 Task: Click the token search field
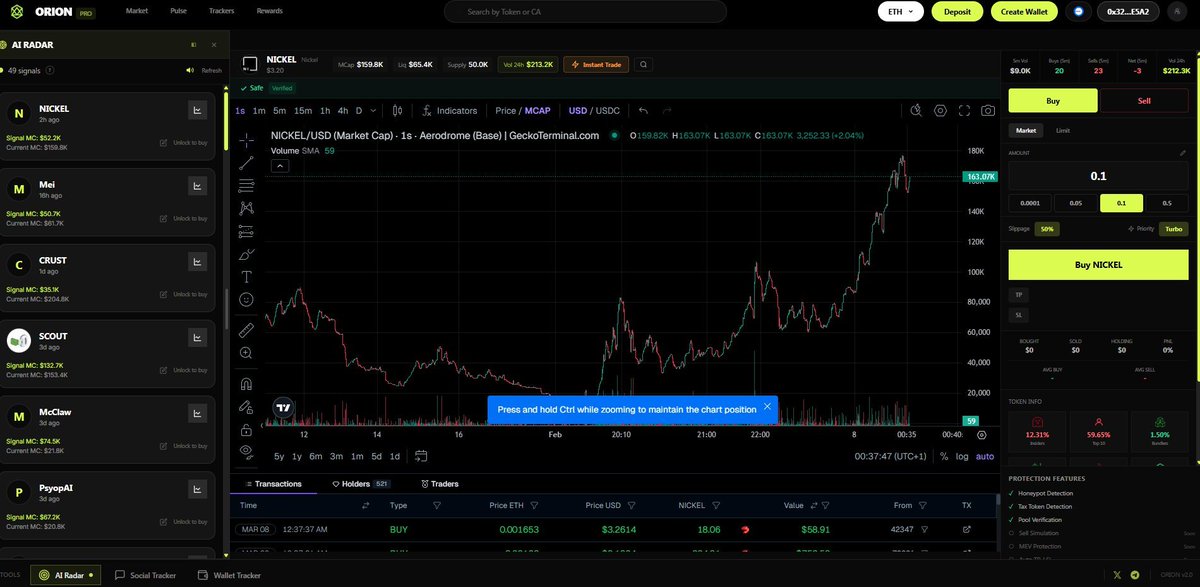(585, 12)
